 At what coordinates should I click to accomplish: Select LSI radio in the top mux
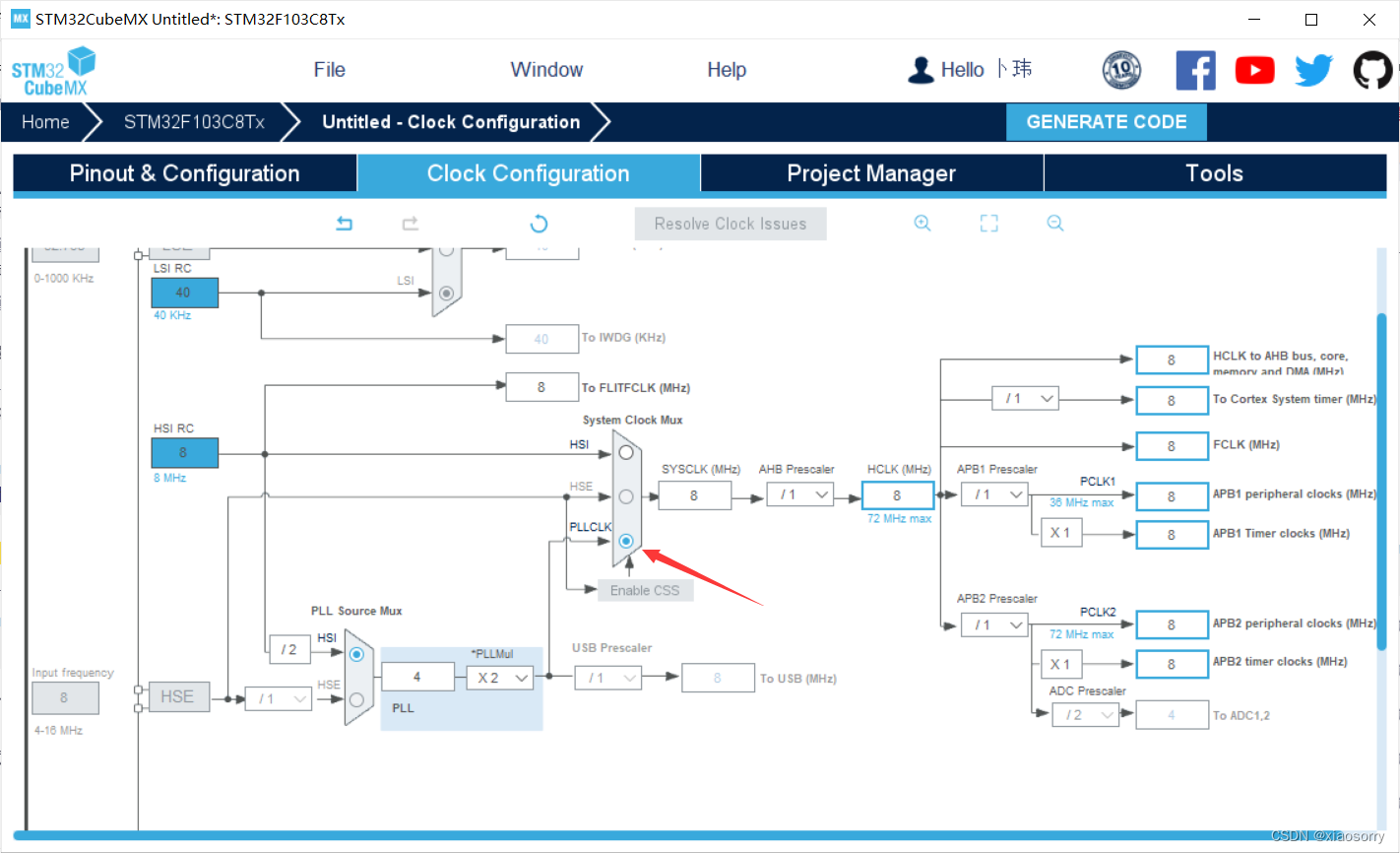coord(446,293)
